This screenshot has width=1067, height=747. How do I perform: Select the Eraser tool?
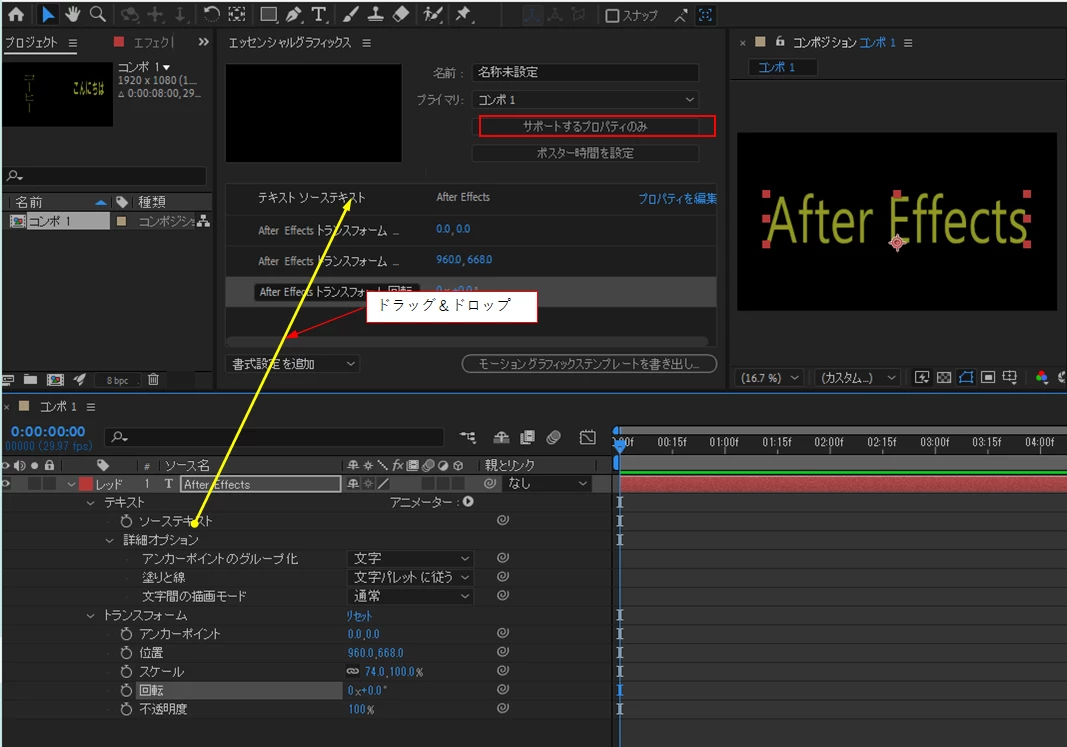point(401,14)
